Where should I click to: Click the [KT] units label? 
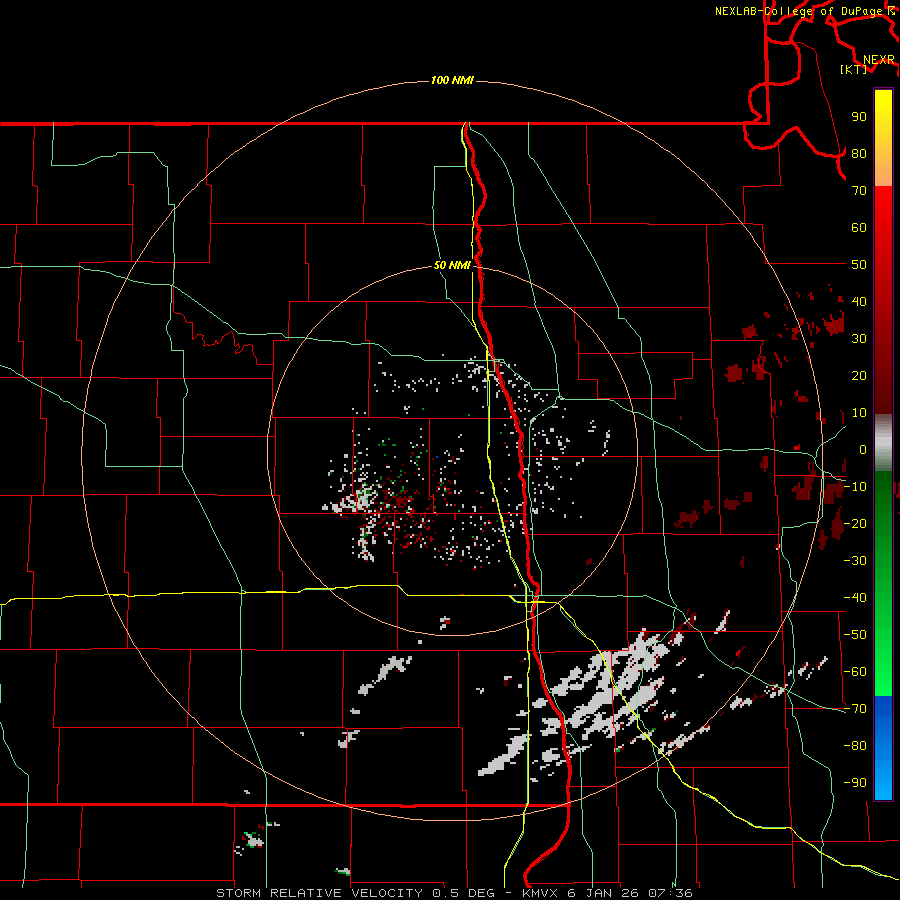pyautogui.click(x=854, y=69)
